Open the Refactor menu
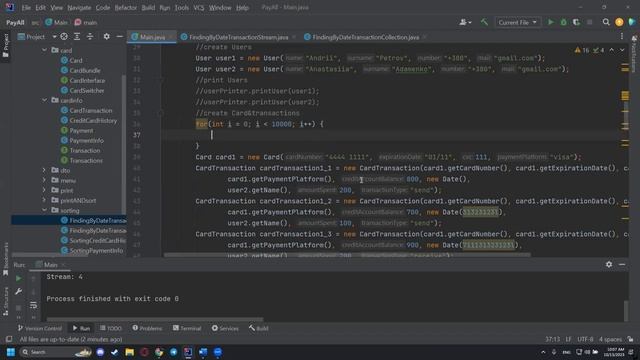 126,7
